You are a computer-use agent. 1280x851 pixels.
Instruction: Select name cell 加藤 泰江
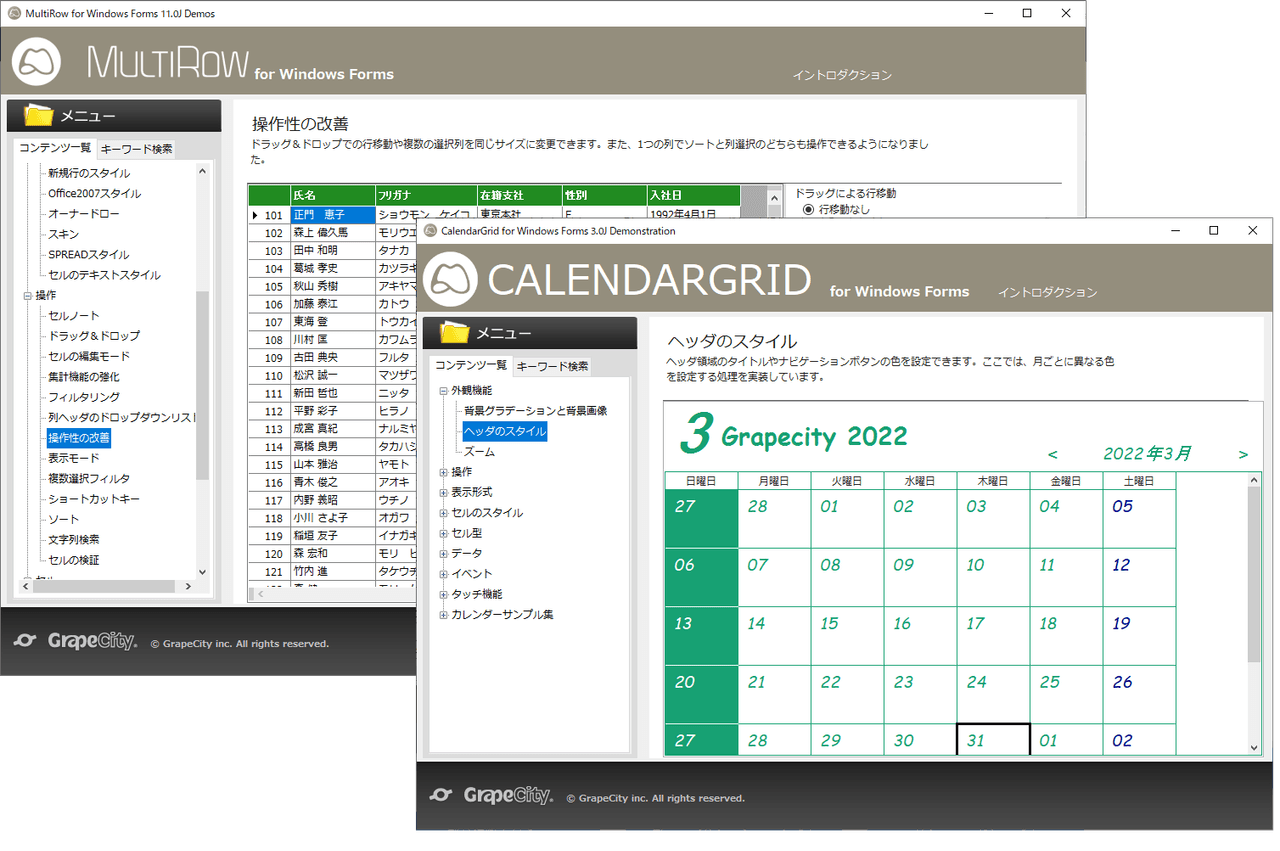click(x=332, y=304)
